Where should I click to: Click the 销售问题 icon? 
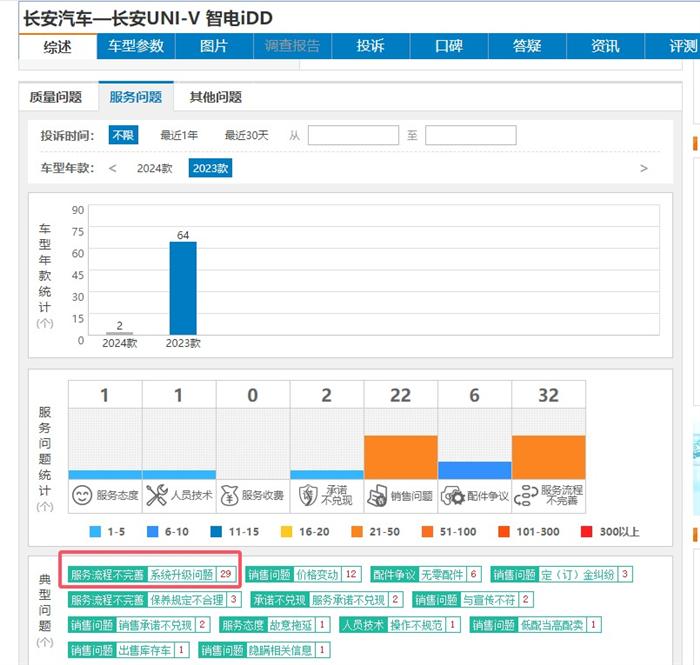click(x=377, y=496)
